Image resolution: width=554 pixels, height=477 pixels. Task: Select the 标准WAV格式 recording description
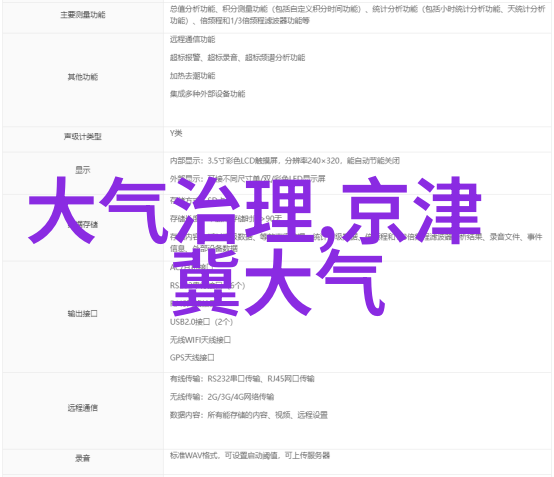[250, 455]
